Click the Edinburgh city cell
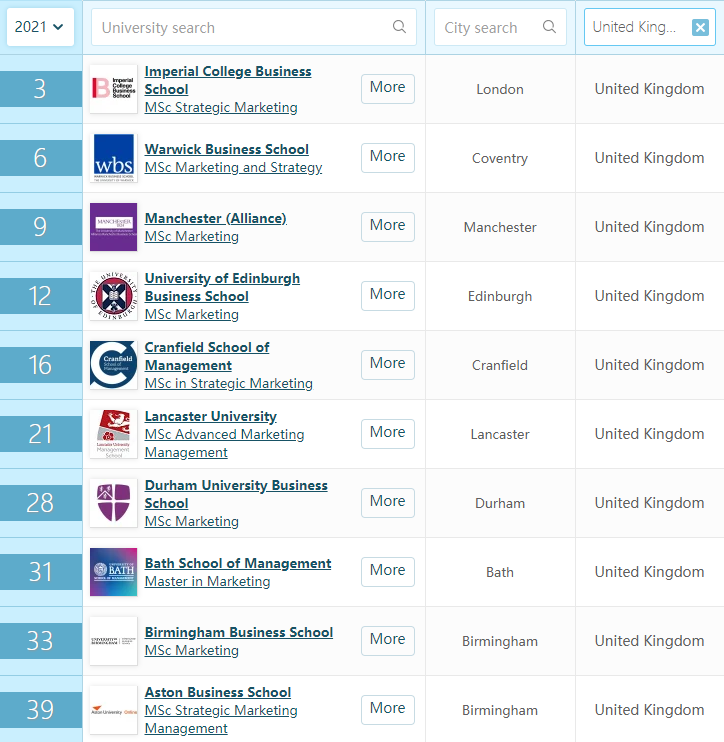Viewport: 724px width, 742px height. coord(500,296)
